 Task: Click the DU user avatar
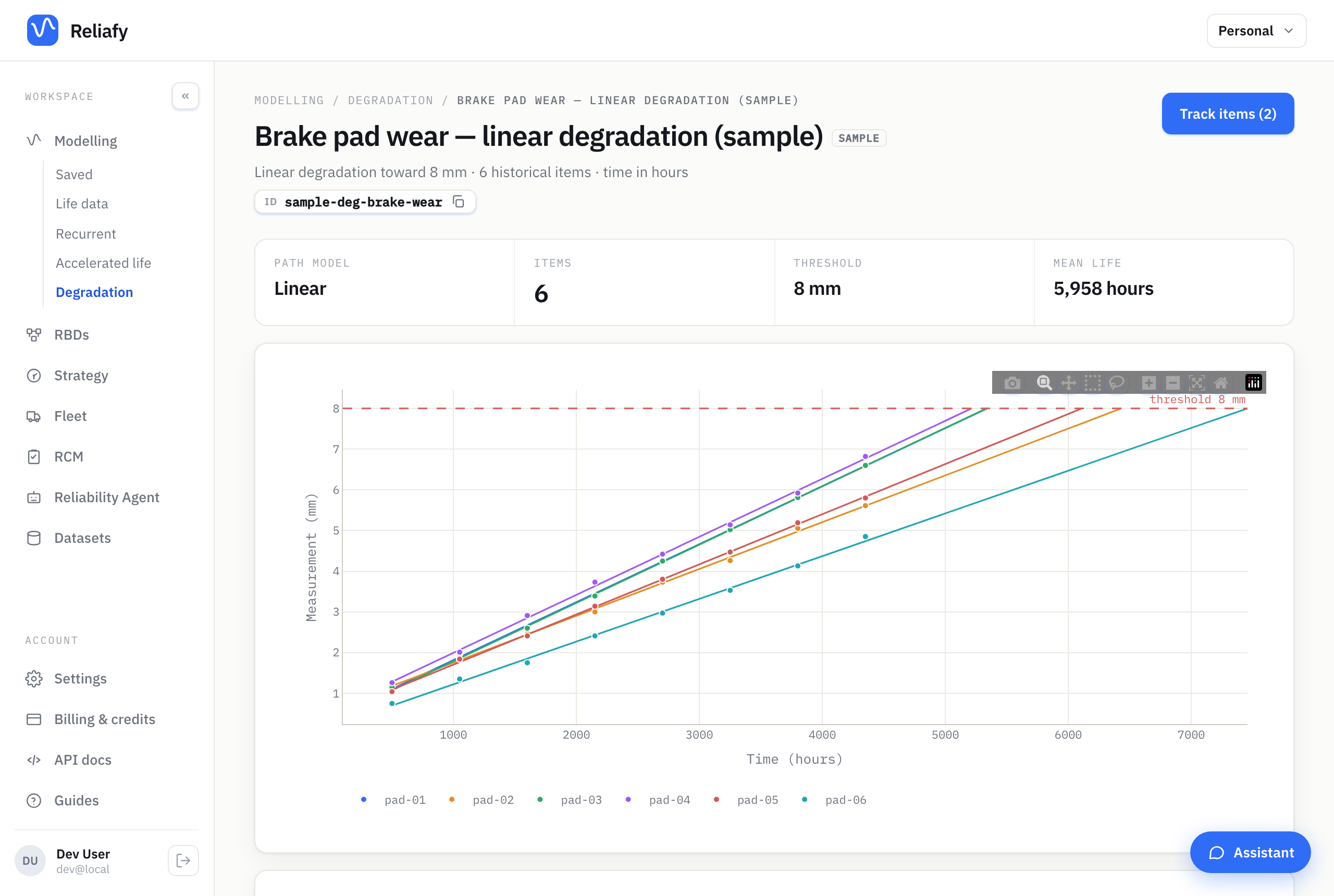(30, 861)
